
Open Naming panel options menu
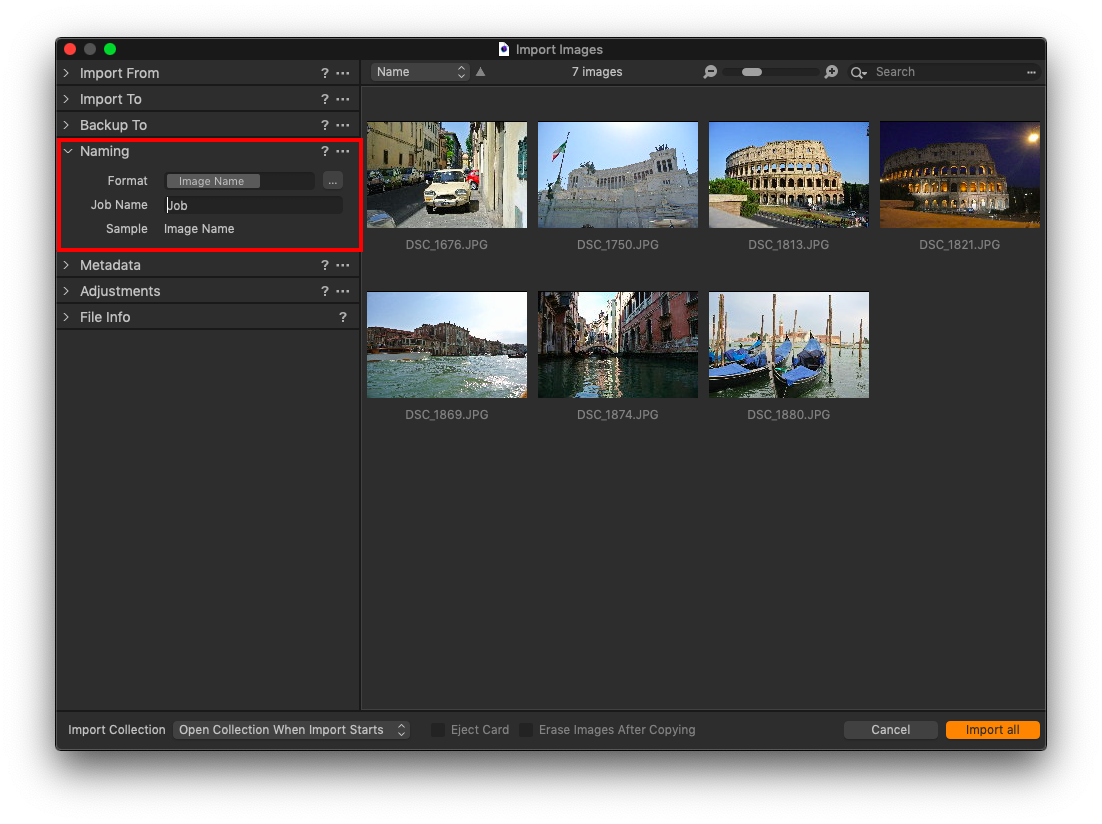click(x=343, y=151)
